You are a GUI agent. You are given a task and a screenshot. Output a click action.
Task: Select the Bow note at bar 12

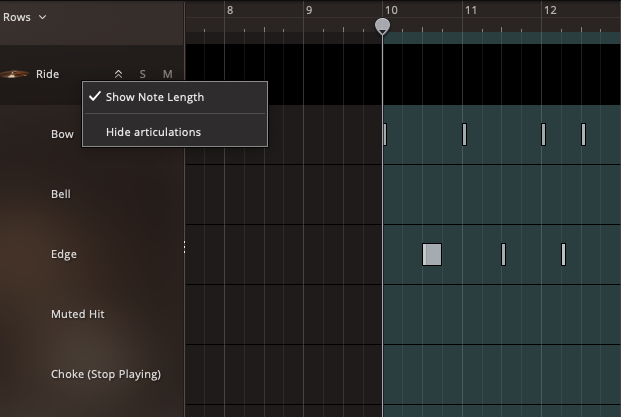[x=543, y=134]
